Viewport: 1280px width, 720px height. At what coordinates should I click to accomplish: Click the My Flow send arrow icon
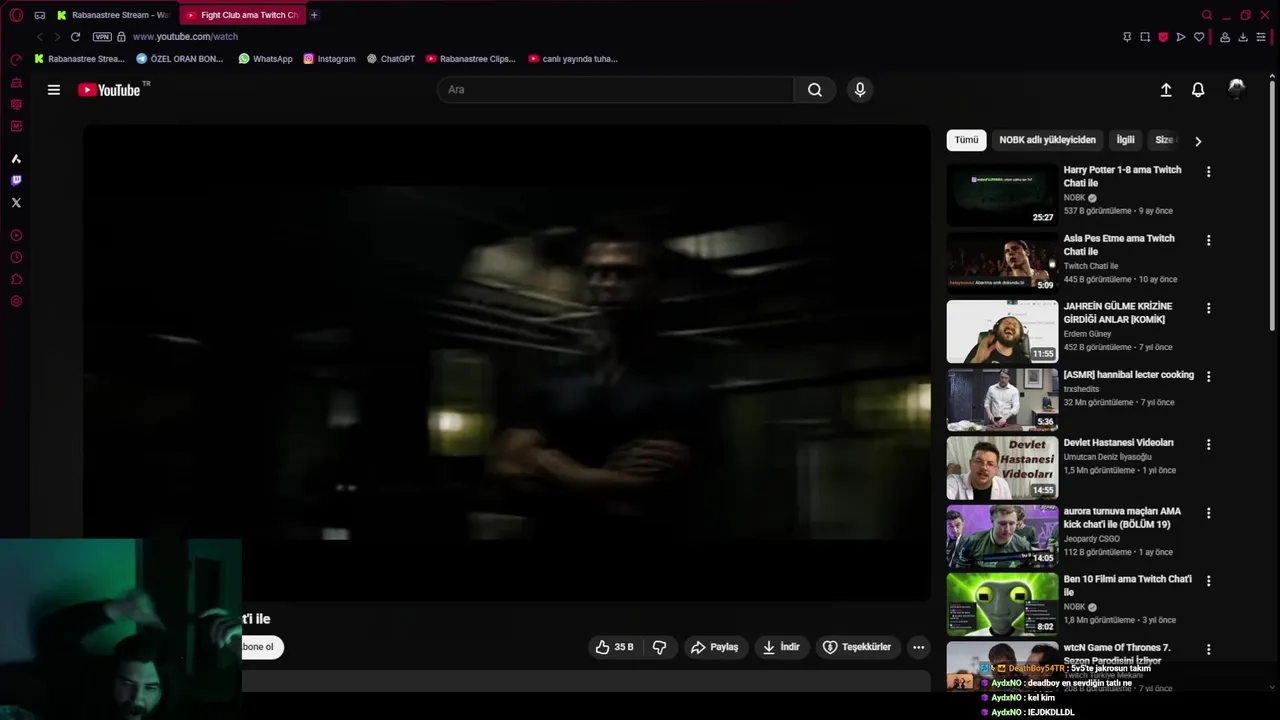point(1181,37)
